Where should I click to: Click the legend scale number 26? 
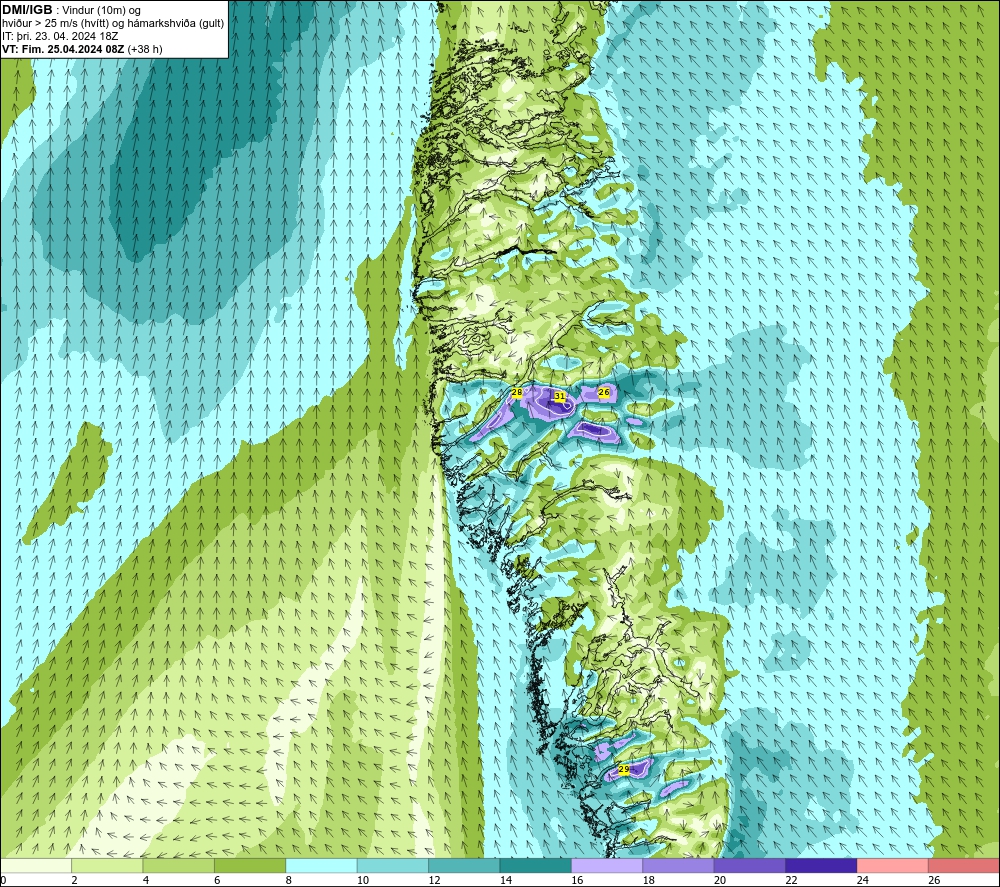[x=934, y=880]
